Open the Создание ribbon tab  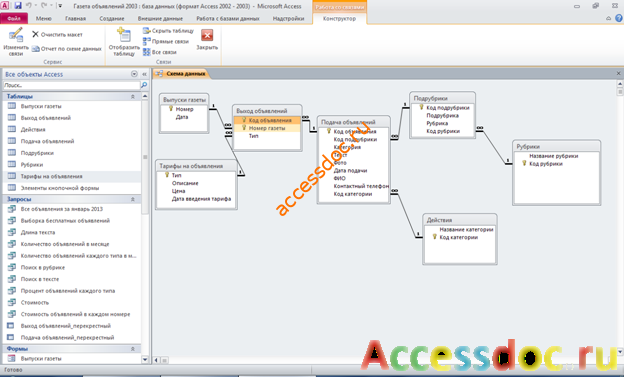(112, 18)
